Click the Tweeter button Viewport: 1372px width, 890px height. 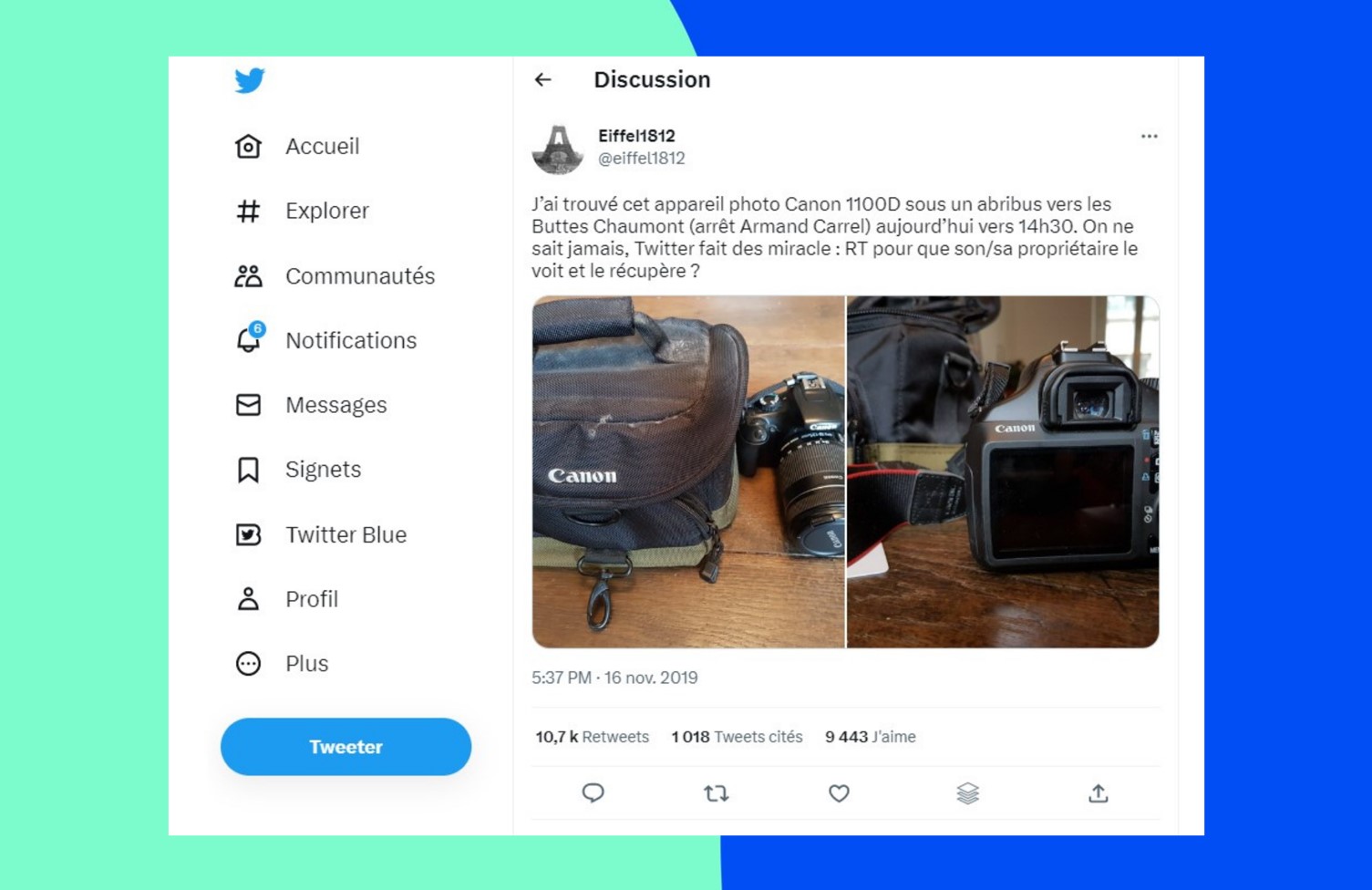pyautogui.click(x=346, y=747)
